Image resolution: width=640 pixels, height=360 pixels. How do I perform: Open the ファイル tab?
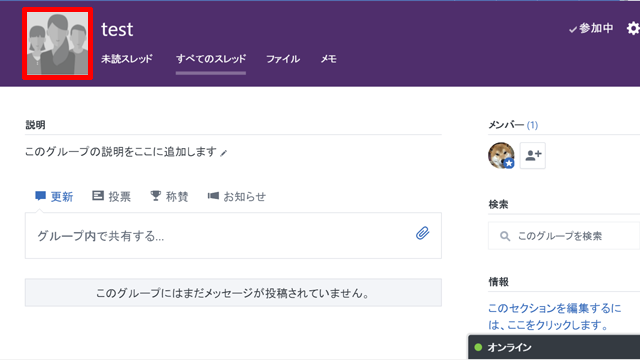(283, 59)
